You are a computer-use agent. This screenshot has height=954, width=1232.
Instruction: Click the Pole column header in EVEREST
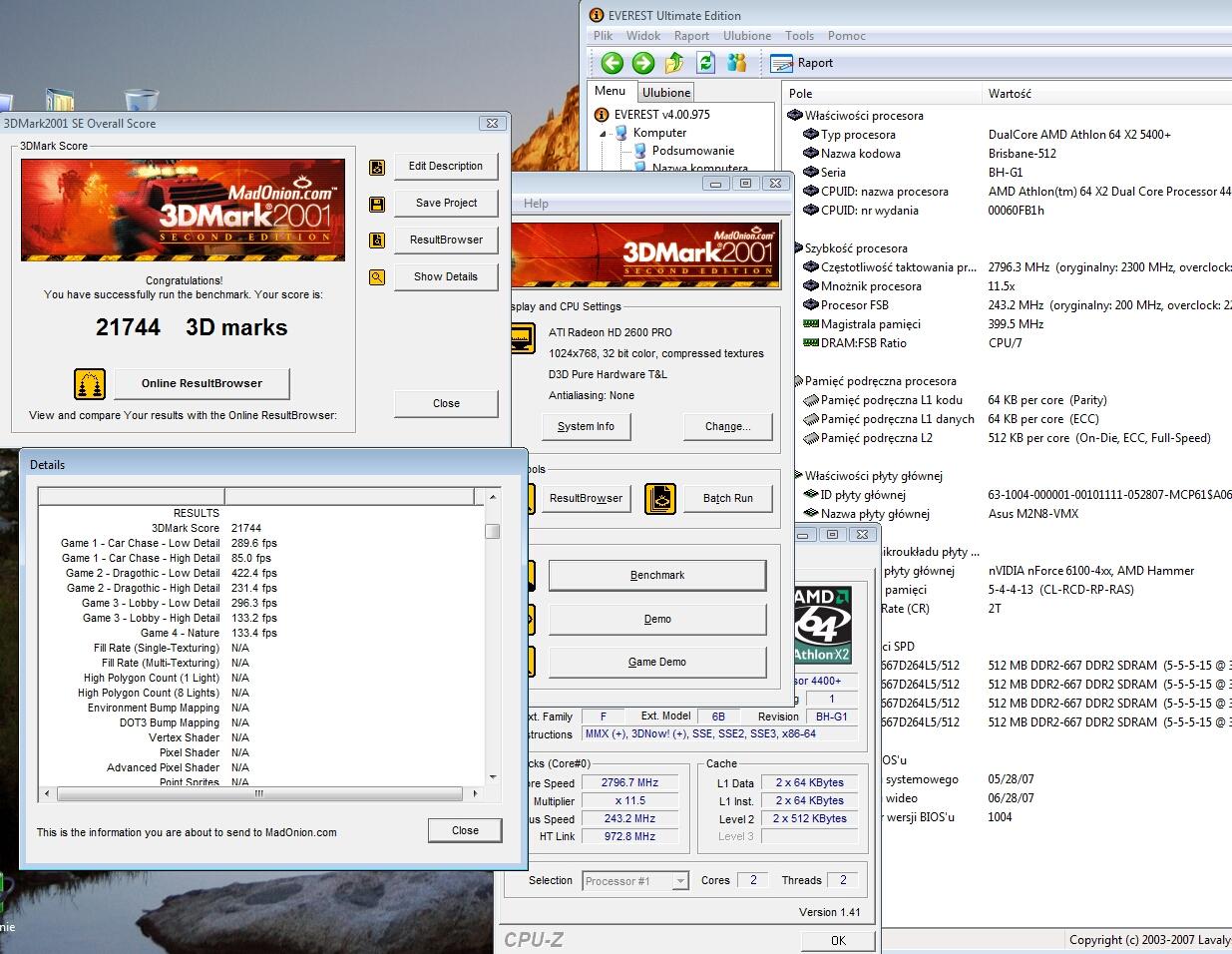(883, 94)
